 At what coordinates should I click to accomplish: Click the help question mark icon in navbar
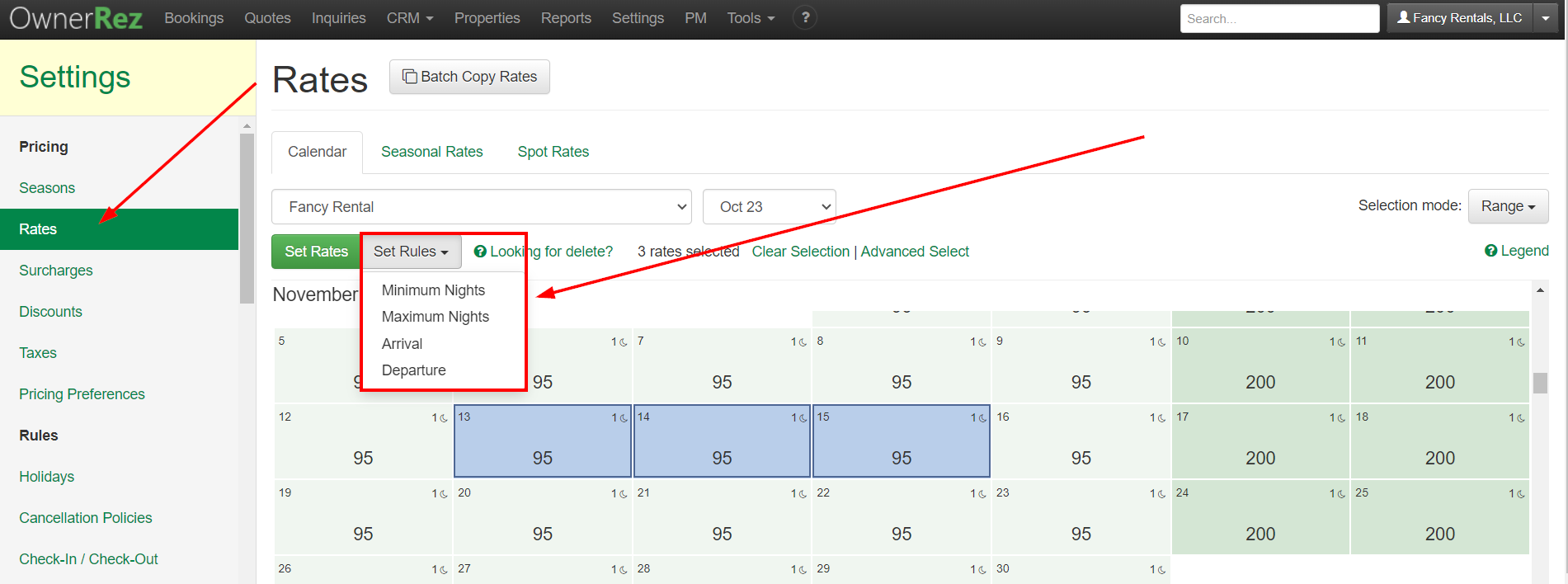click(805, 17)
